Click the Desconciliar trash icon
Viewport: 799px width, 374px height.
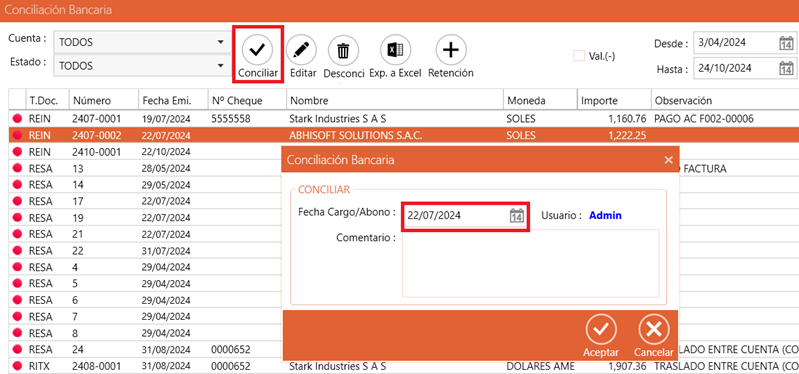pos(343,50)
